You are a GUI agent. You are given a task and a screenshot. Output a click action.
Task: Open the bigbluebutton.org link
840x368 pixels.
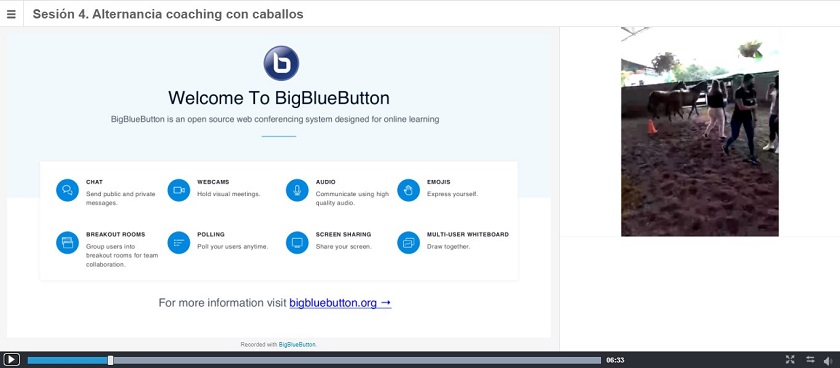pos(340,303)
